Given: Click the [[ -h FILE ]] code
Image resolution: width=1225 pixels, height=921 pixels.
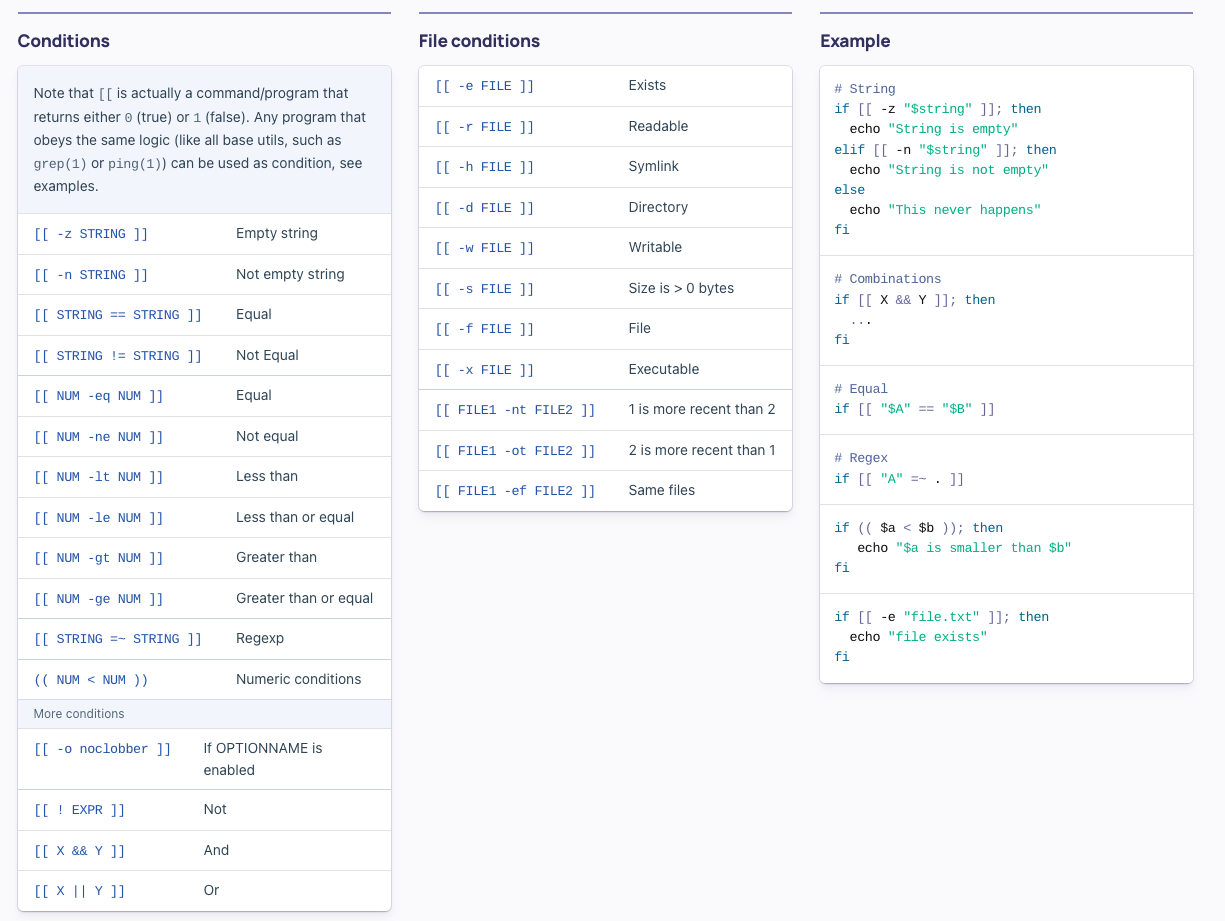Looking at the screenshot, I should pos(485,167).
